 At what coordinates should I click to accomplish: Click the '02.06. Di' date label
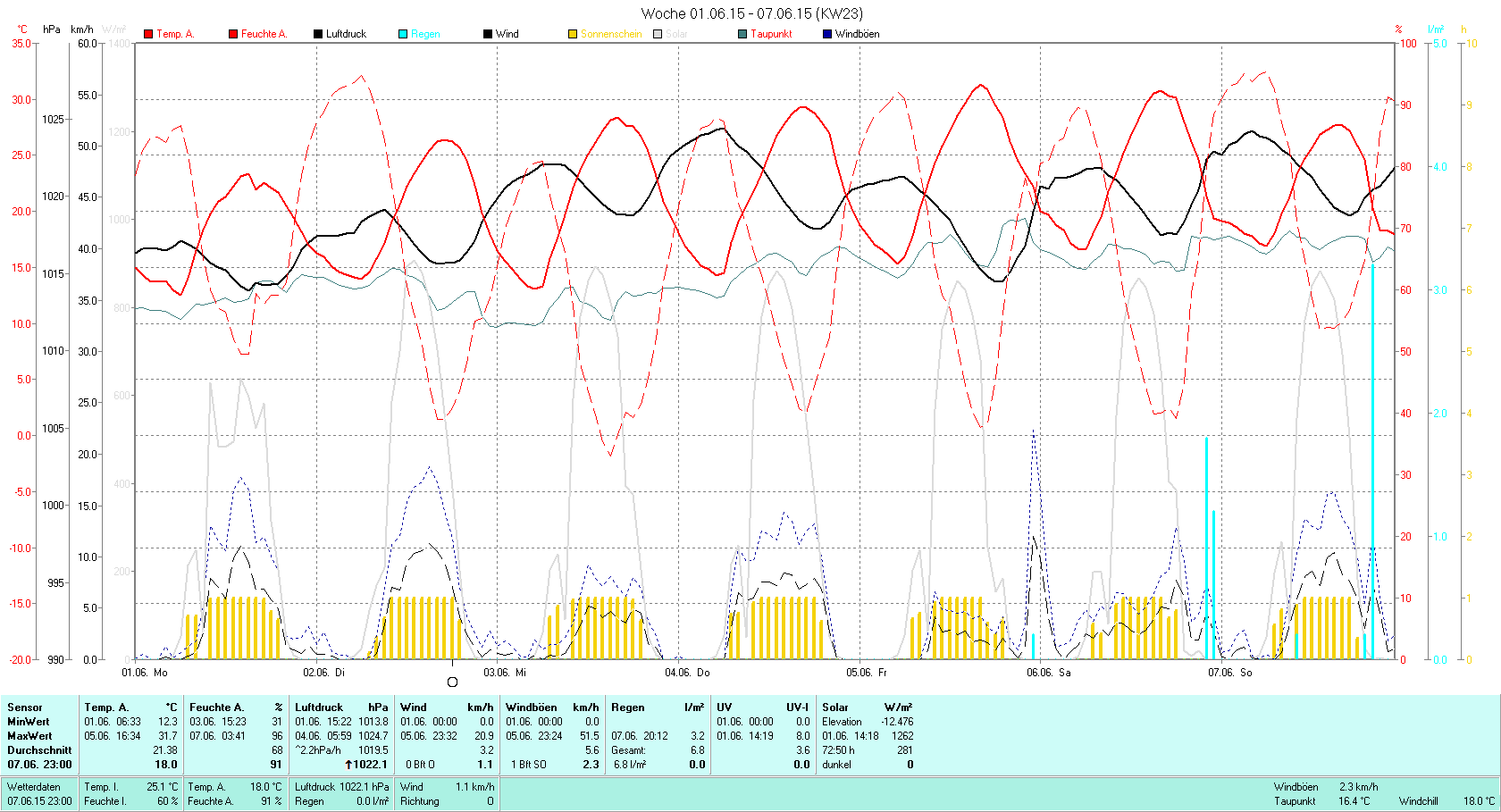point(324,673)
